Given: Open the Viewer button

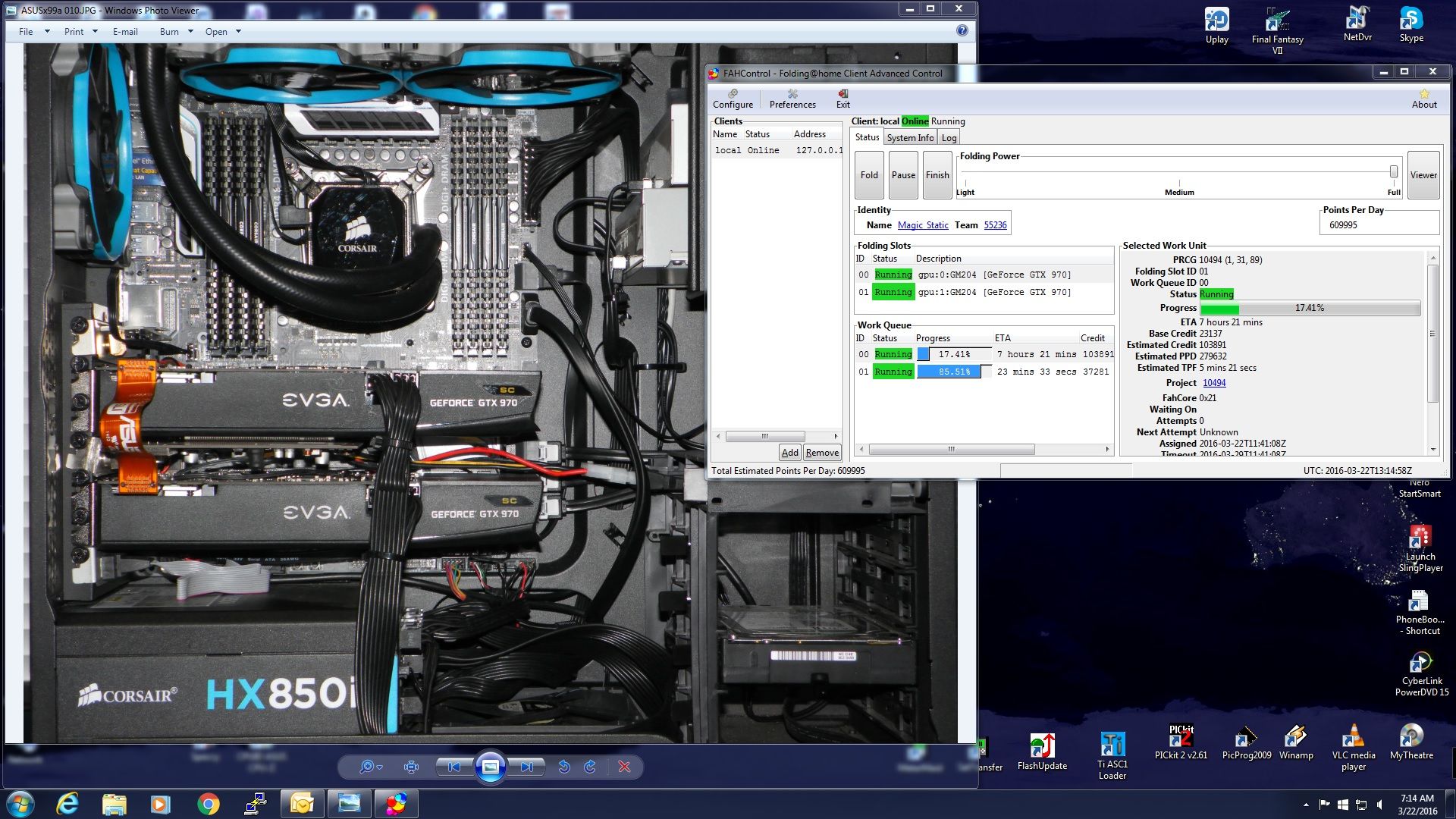Looking at the screenshot, I should (1423, 175).
